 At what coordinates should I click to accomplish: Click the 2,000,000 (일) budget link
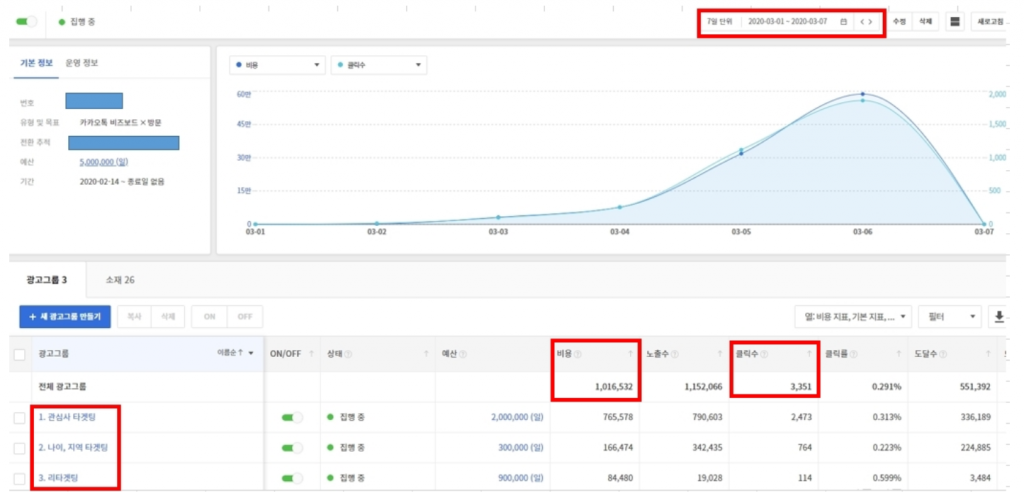click(x=517, y=417)
